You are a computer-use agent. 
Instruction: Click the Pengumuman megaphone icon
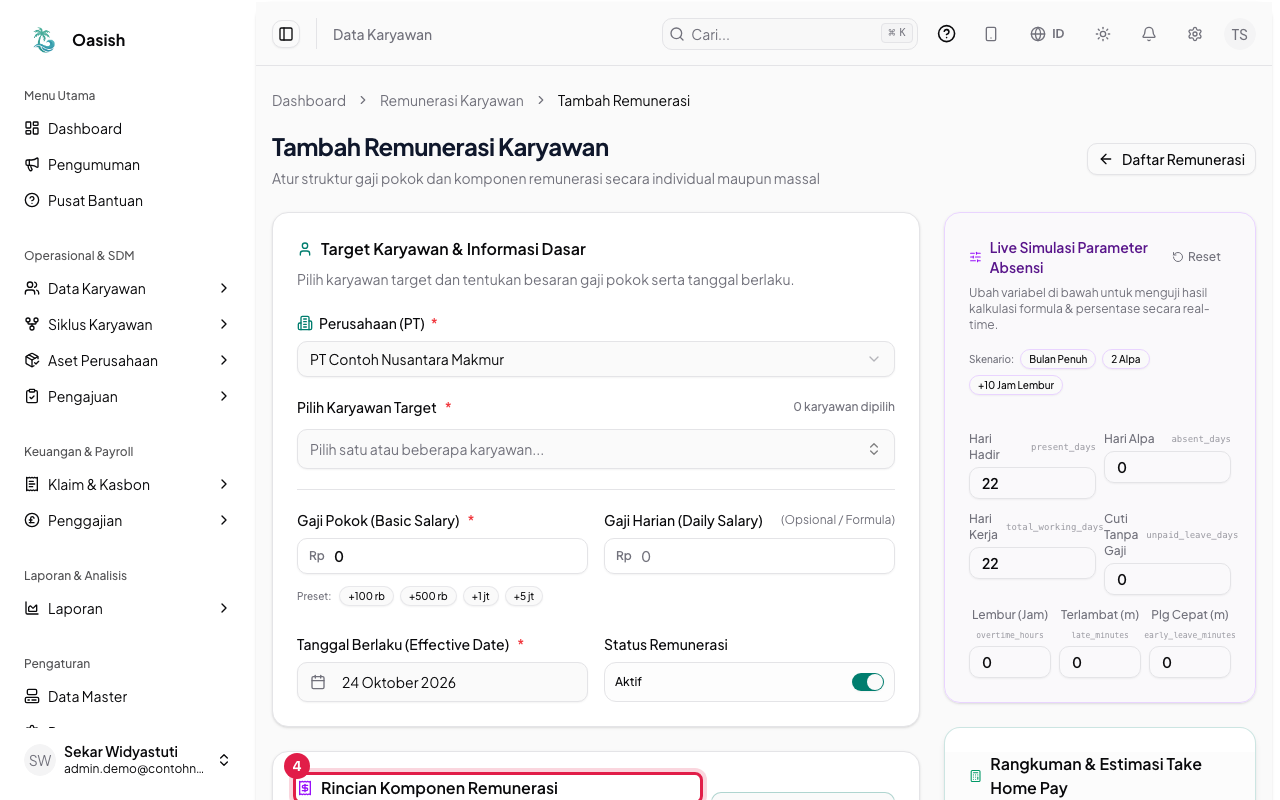32,164
